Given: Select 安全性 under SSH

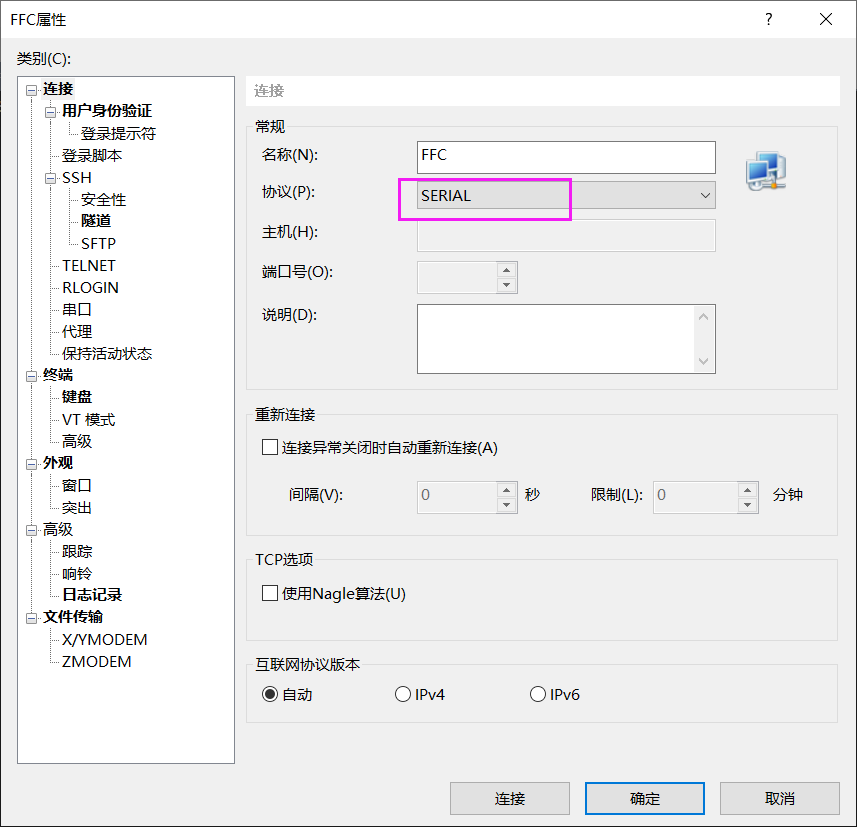Looking at the screenshot, I should [103, 200].
